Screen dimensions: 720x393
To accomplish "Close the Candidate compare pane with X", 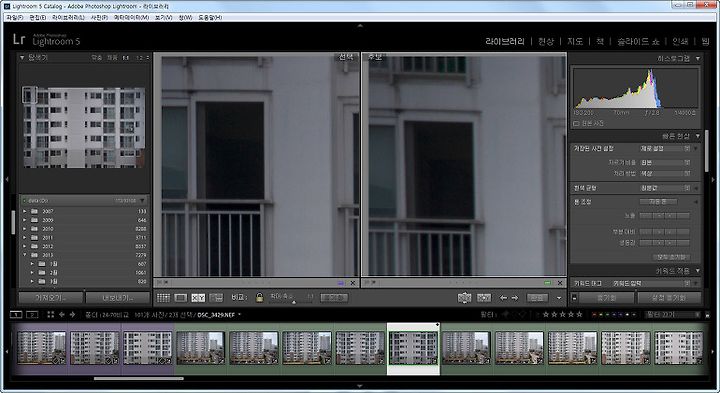I will 560,283.
